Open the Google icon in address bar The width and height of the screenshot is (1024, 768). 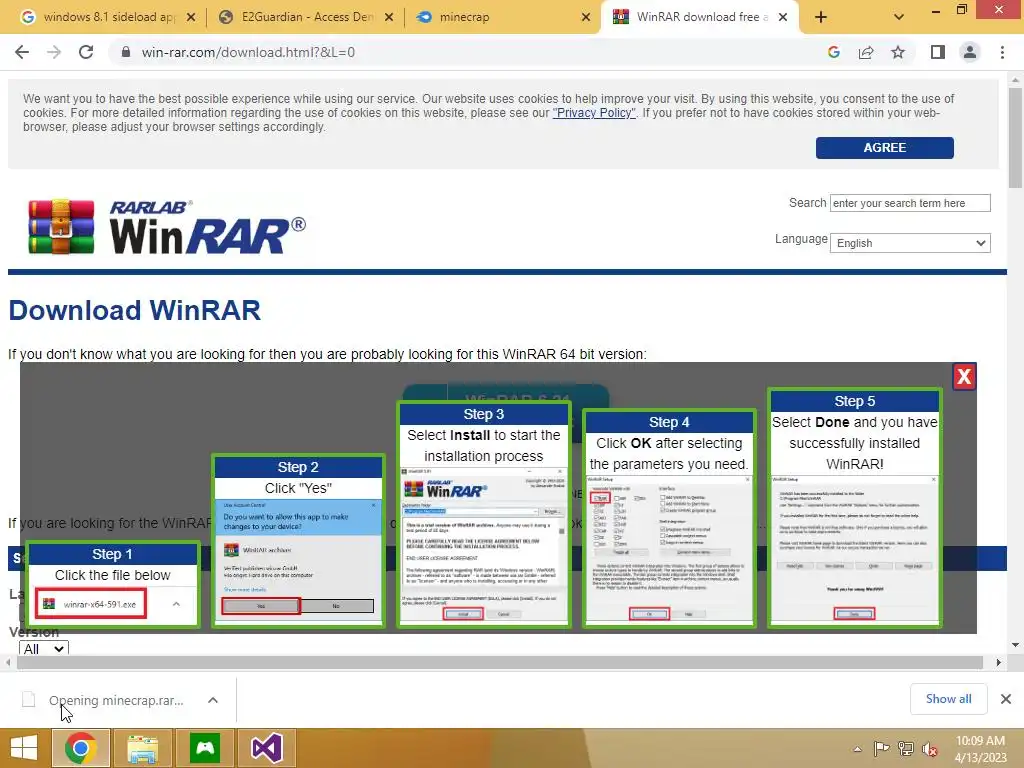(x=833, y=52)
